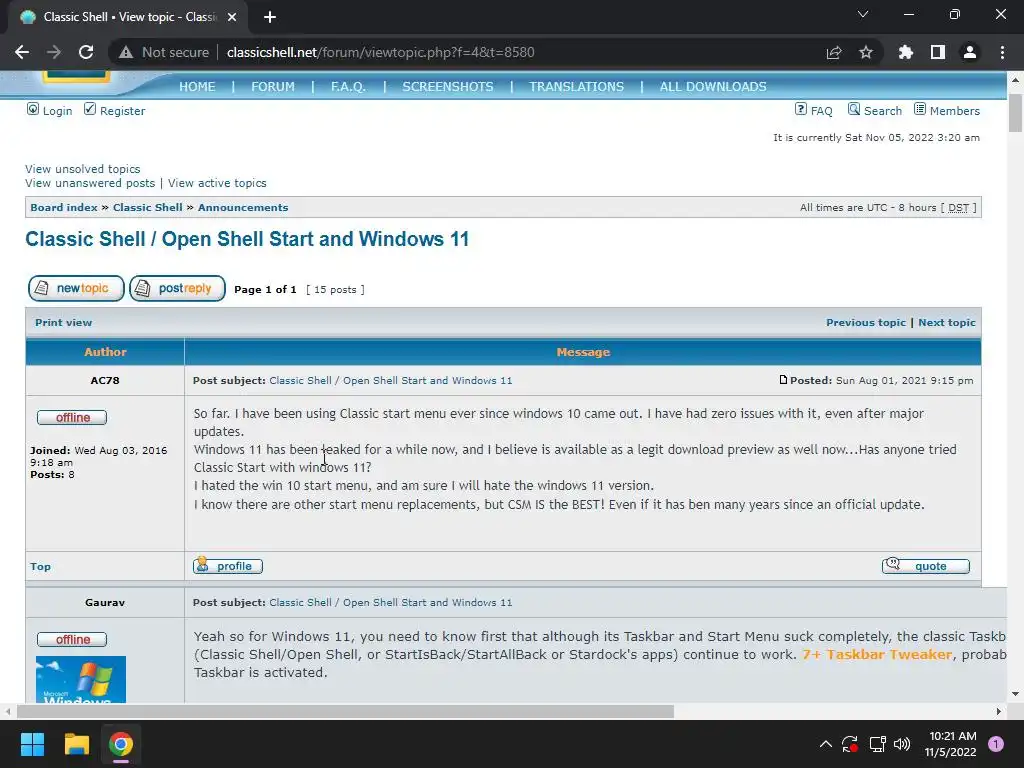
Task: Open F.A.Q. in the site navigation
Action: tap(348, 86)
